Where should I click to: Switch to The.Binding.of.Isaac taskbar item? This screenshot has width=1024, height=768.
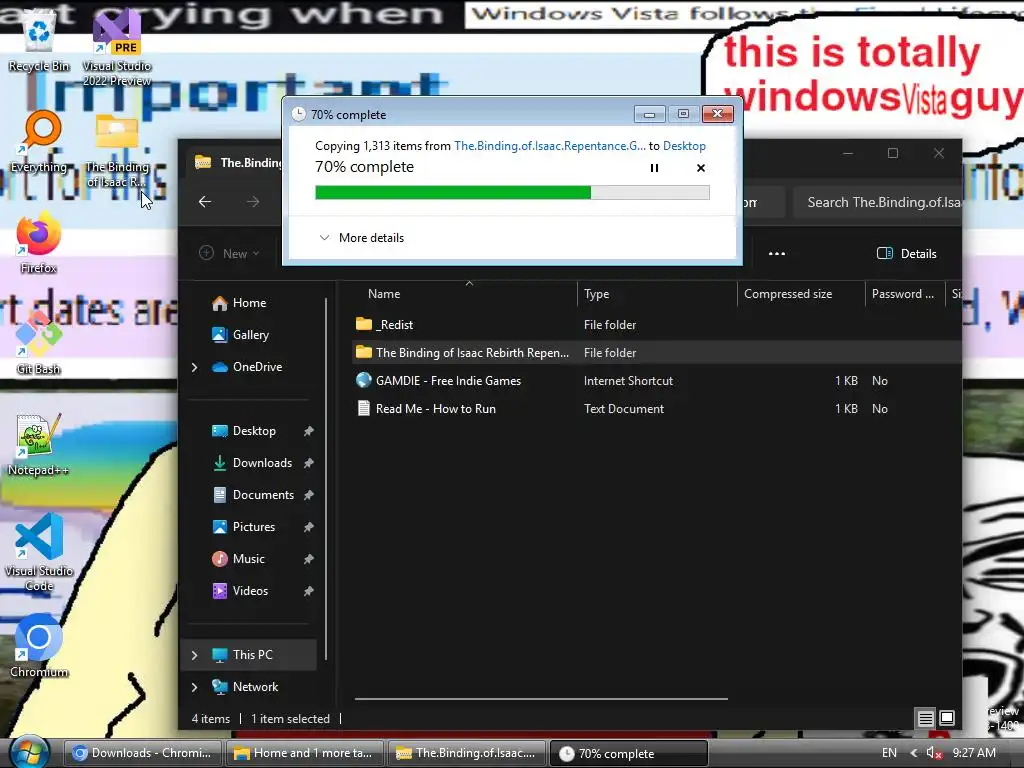[x=466, y=753]
